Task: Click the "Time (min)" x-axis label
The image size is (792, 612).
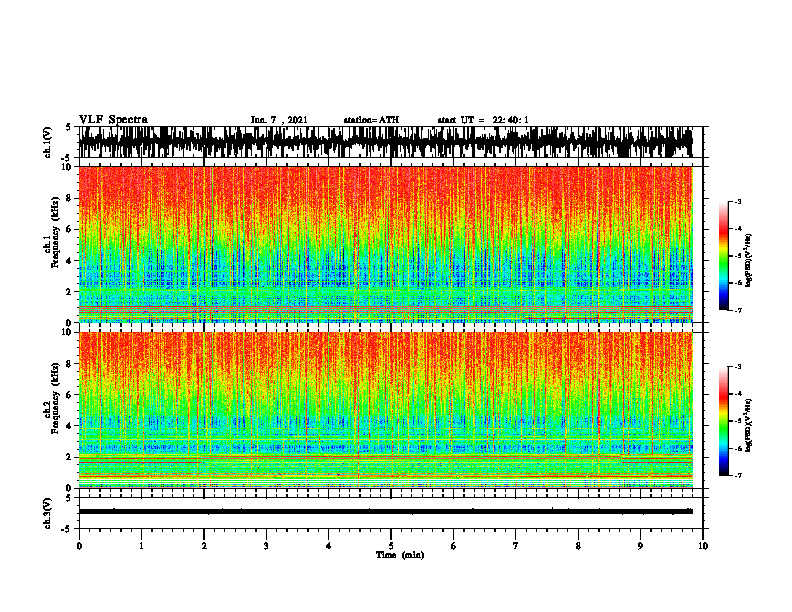Action: [x=400, y=555]
